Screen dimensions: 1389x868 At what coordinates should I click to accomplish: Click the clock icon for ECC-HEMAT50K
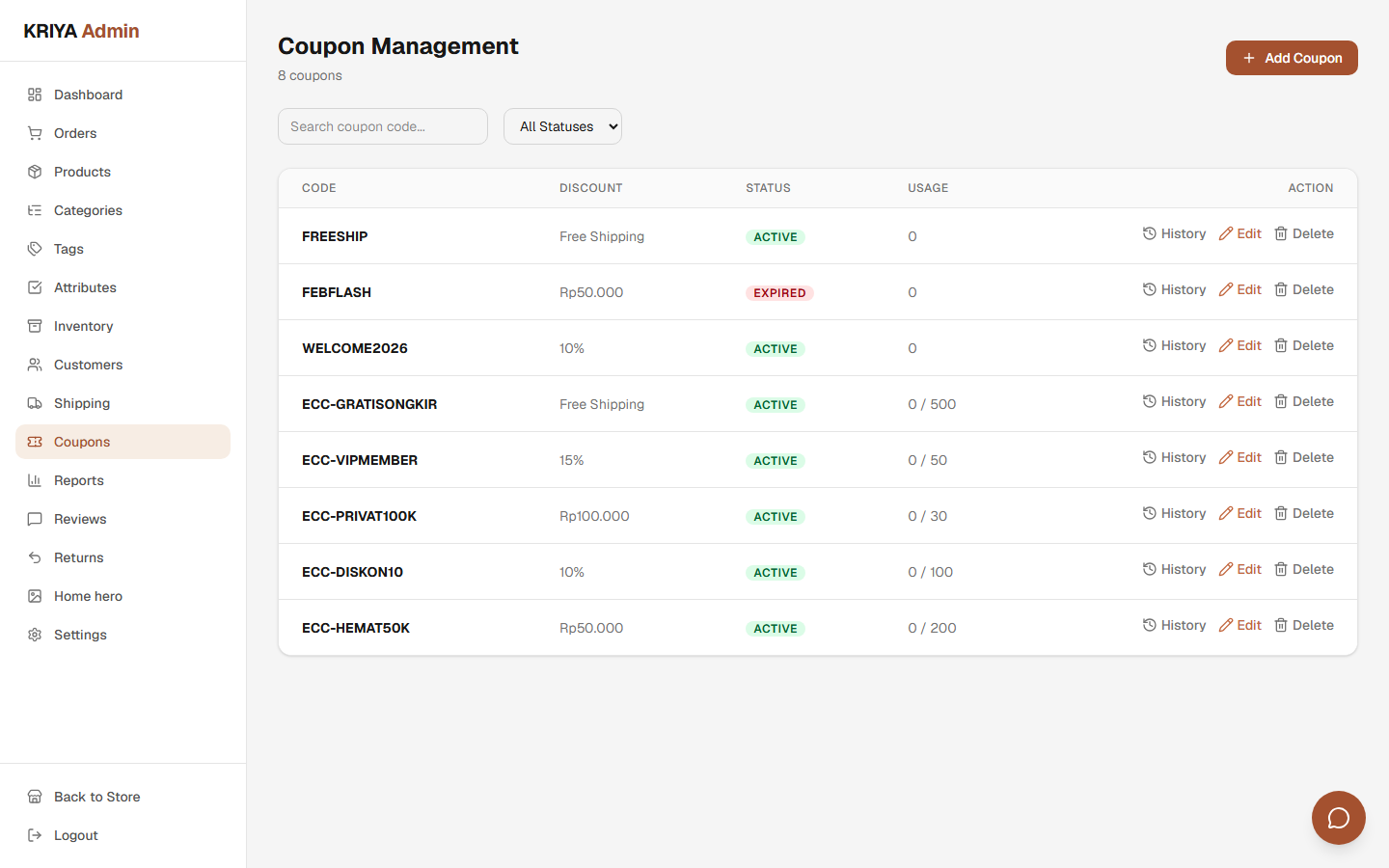coord(1150,625)
